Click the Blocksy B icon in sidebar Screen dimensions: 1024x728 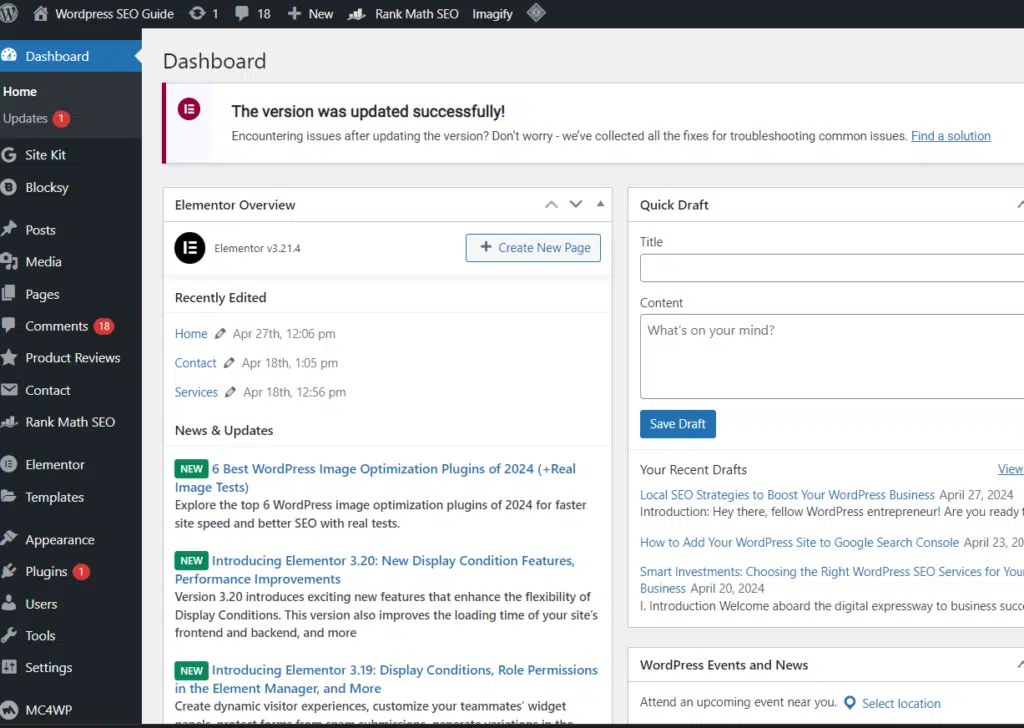coord(9,187)
